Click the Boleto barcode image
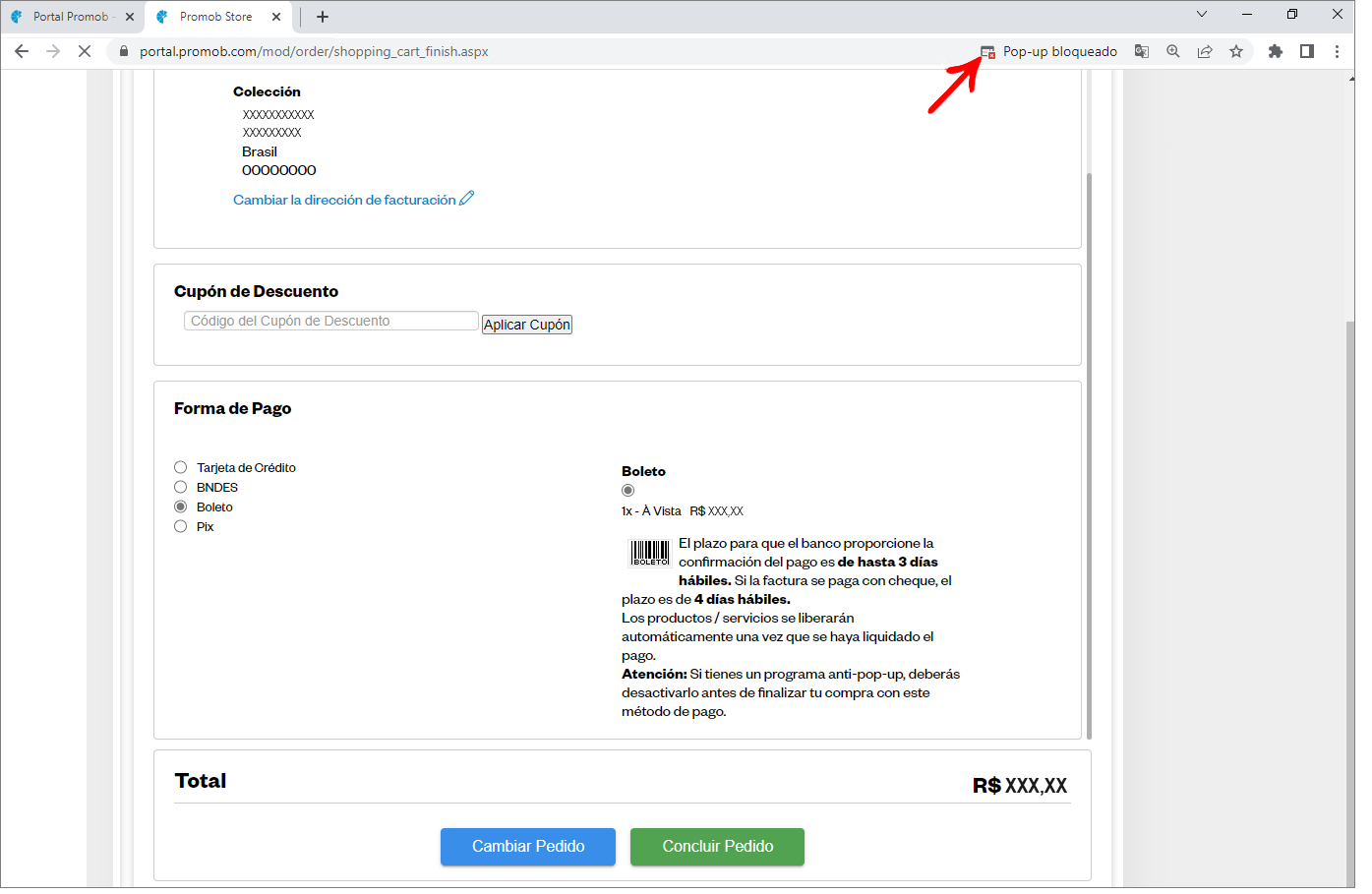 pyautogui.click(x=649, y=553)
